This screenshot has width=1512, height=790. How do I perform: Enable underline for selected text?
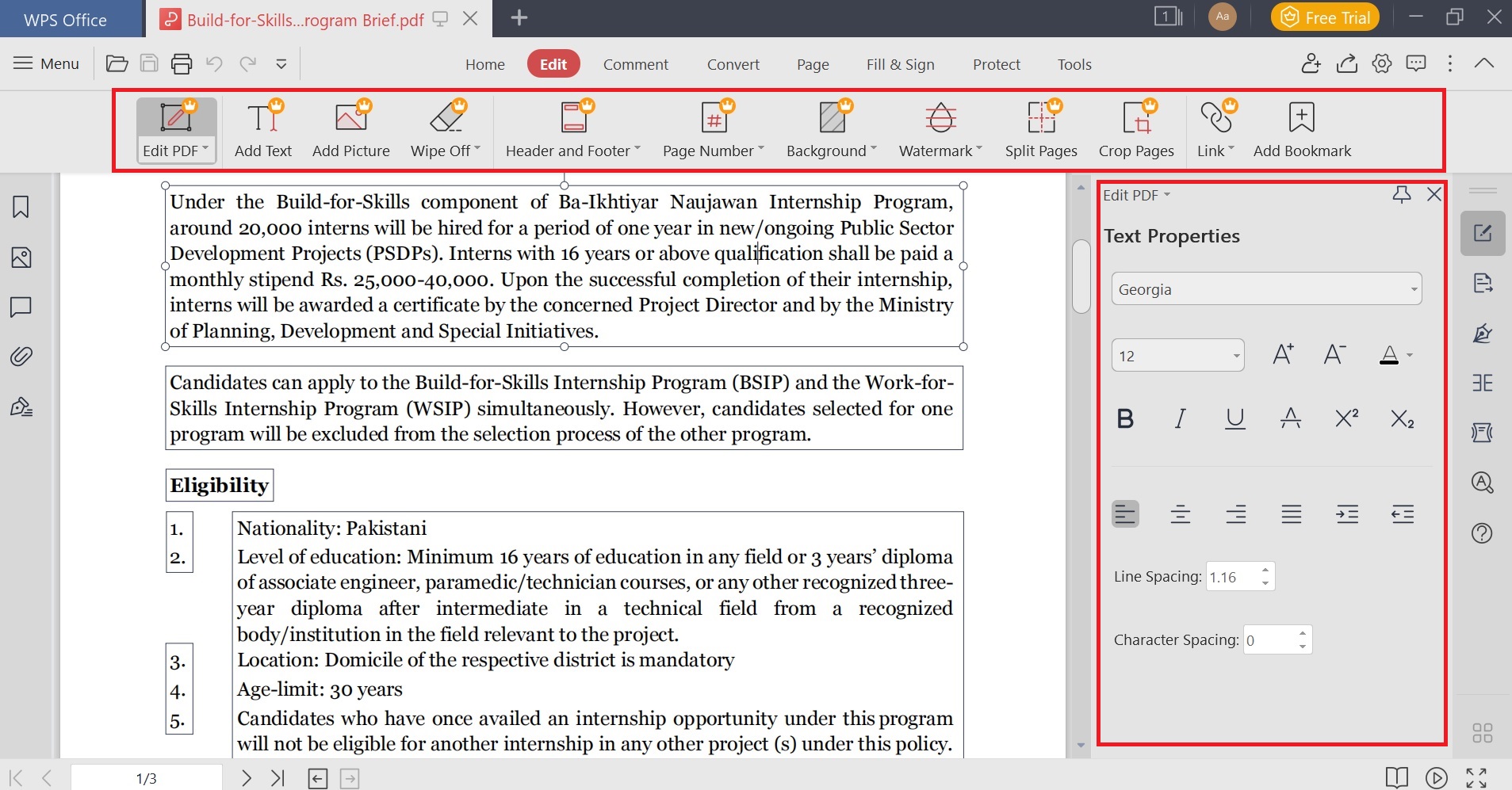(1234, 418)
